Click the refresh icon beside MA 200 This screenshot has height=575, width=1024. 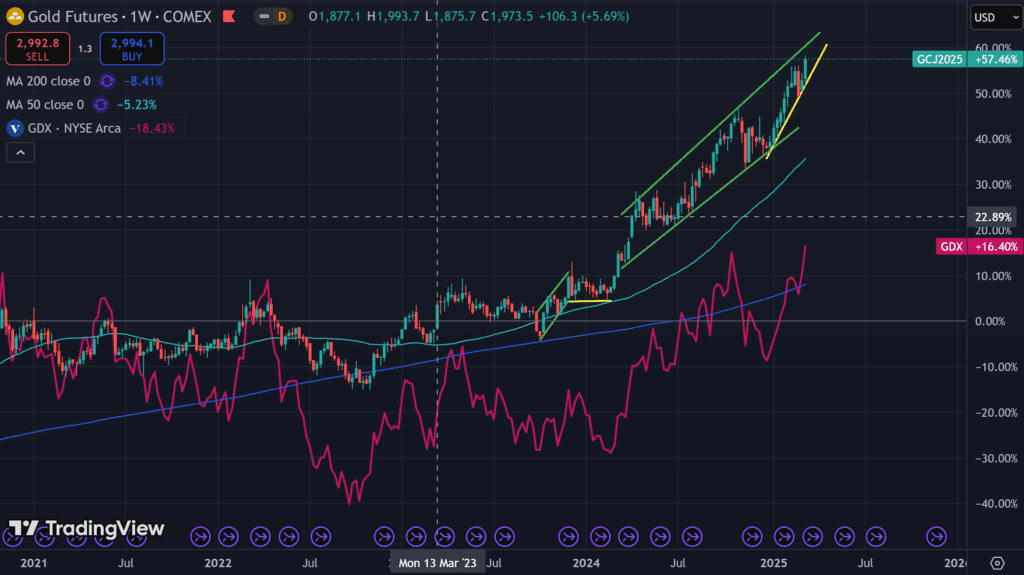[107, 81]
